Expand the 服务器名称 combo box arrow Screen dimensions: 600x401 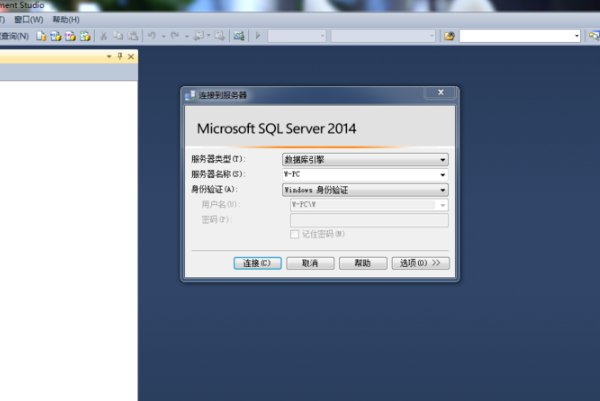(x=443, y=174)
